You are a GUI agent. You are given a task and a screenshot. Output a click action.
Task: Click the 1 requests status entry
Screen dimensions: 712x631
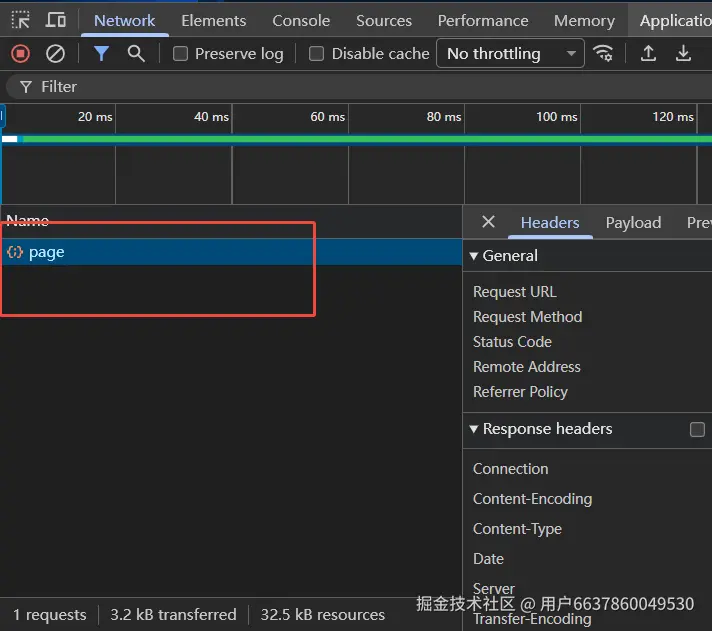[x=49, y=615]
